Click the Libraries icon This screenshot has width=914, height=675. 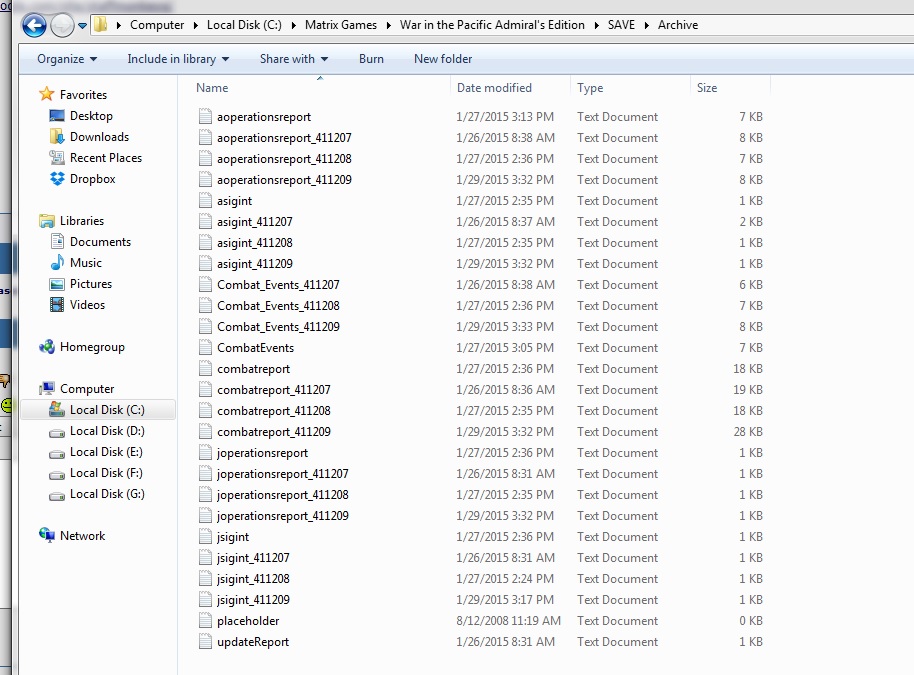click(x=47, y=221)
